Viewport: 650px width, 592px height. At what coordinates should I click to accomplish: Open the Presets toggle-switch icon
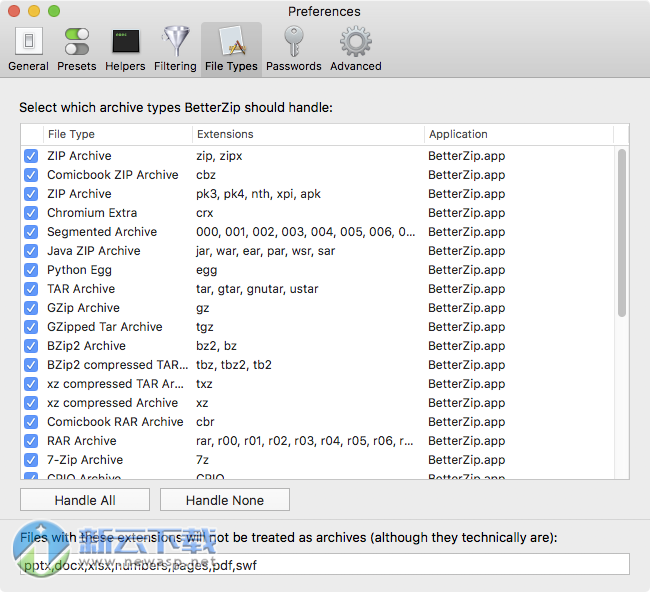point(77,41)
